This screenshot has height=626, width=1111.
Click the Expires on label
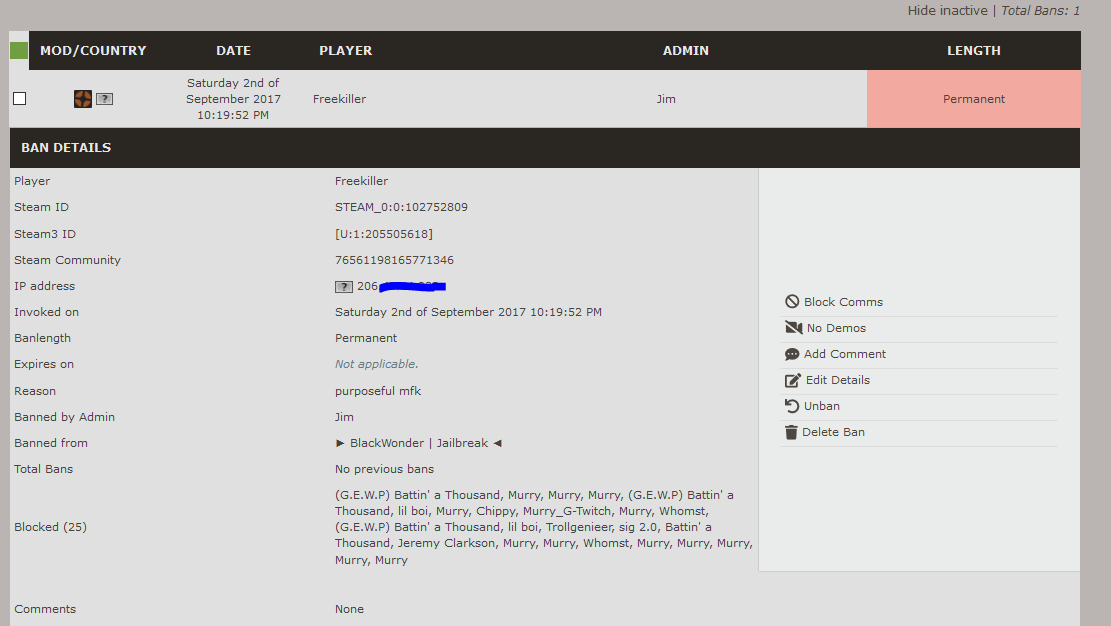(44, 364)
